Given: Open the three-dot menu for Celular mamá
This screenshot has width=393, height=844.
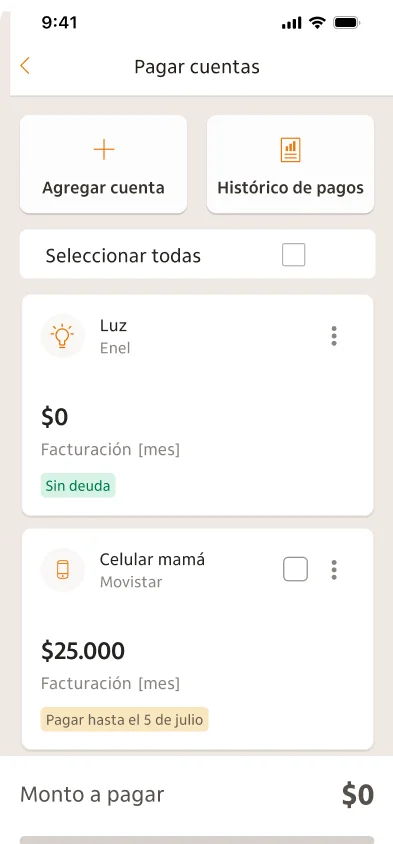Looking at the screenshot, I should 334,569.
